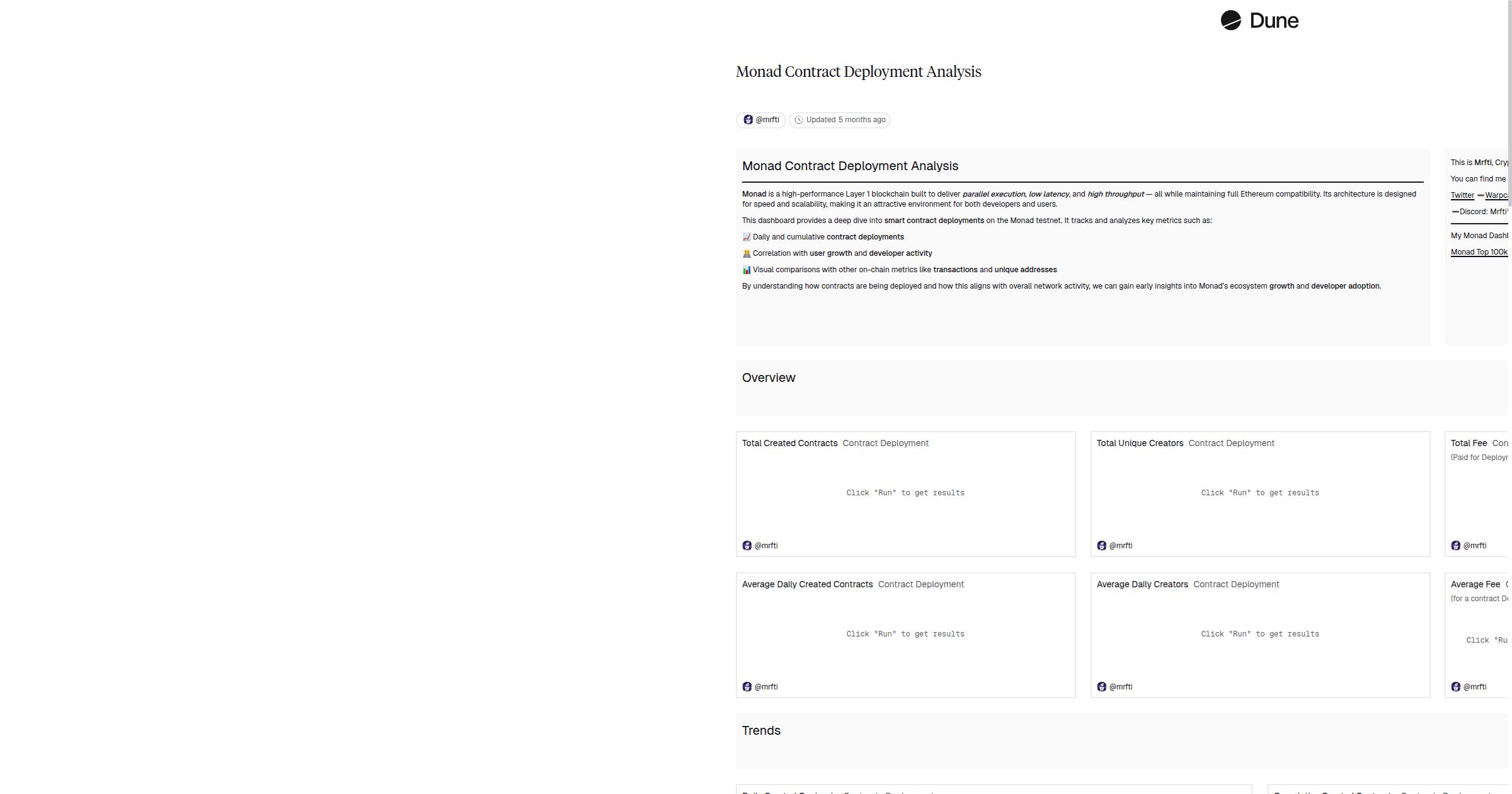Click Run on the Total Unique Creators widget
Viewport: 1512px width, 794px height.
1259,492
